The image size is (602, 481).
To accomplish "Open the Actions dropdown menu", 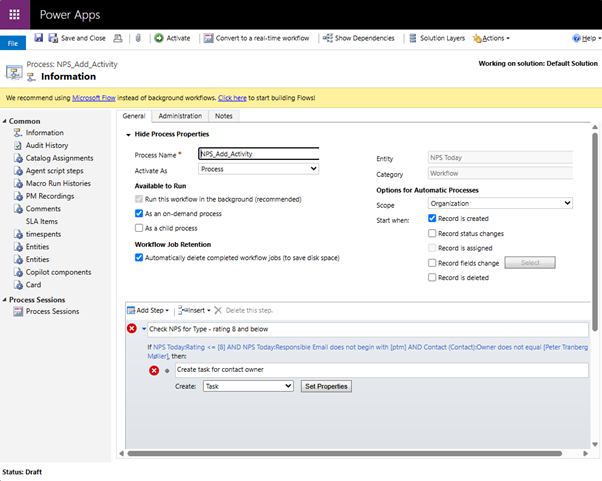I will pyautogui.click(x=491, y=38).
